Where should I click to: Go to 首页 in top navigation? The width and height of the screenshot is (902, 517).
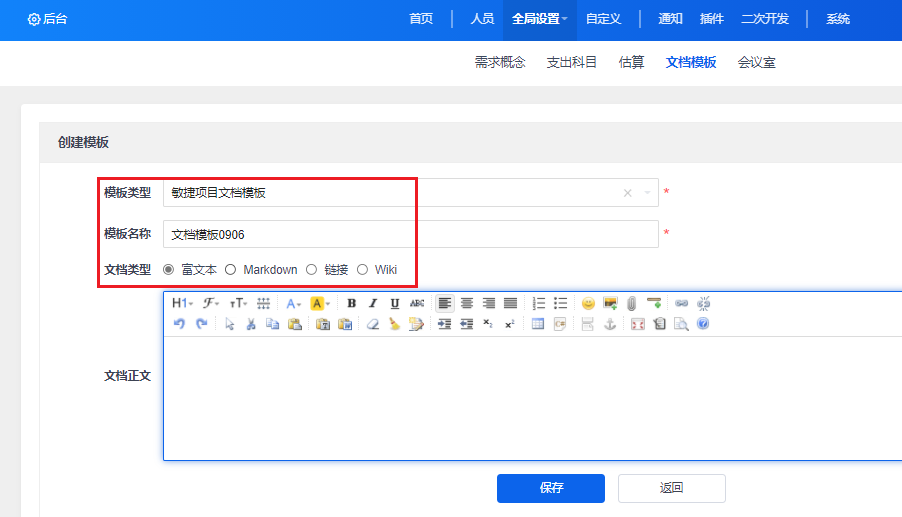(421, 19)
